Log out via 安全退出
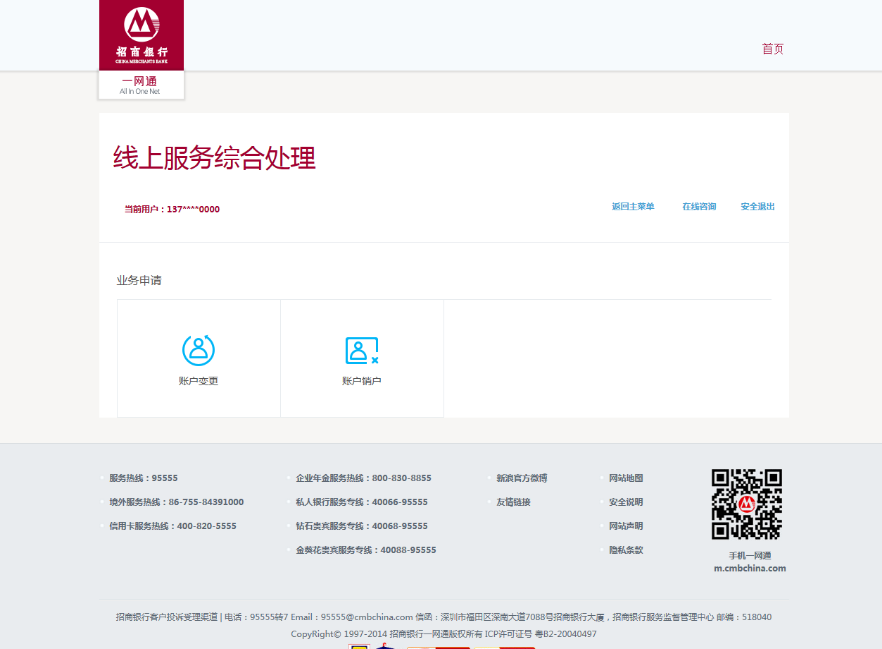This screenshot has width=882, height=649. [757, 207]
